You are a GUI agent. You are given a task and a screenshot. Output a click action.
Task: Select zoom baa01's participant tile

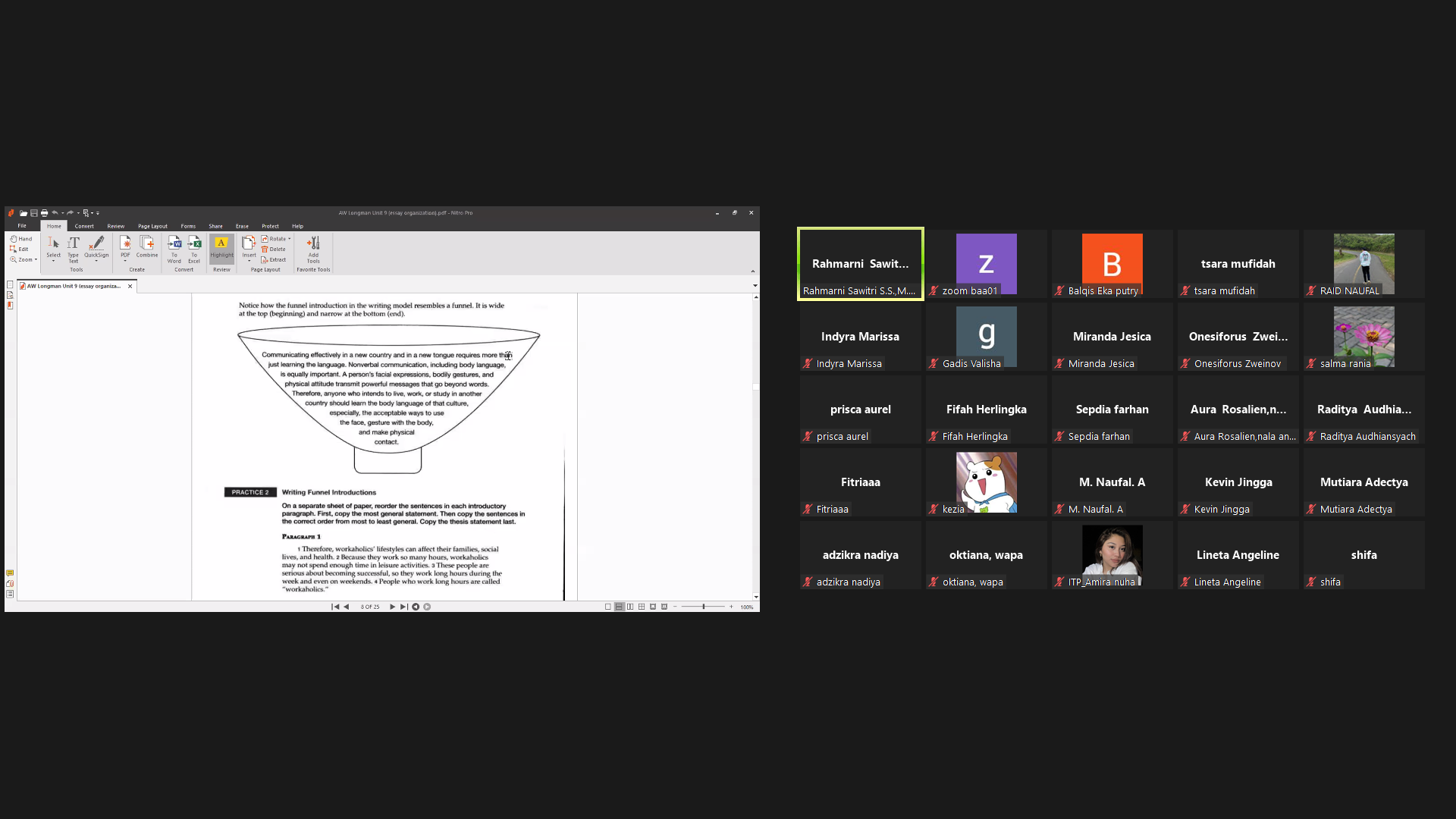pos(986,264)
